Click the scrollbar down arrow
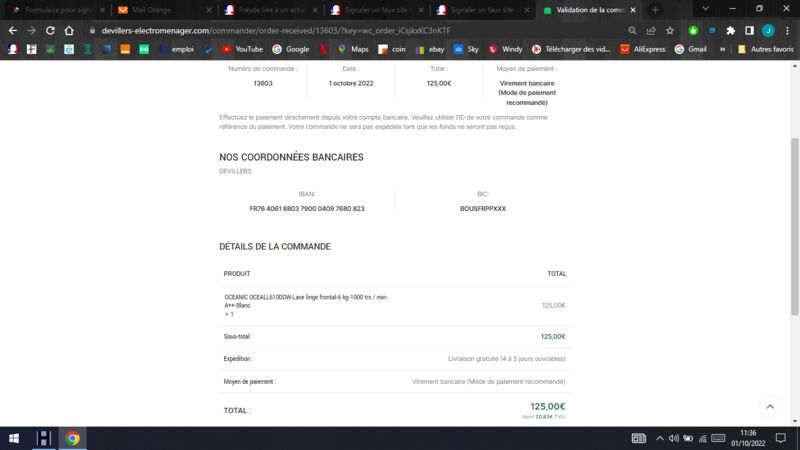The image size is (800, 450). coord(794,421)
